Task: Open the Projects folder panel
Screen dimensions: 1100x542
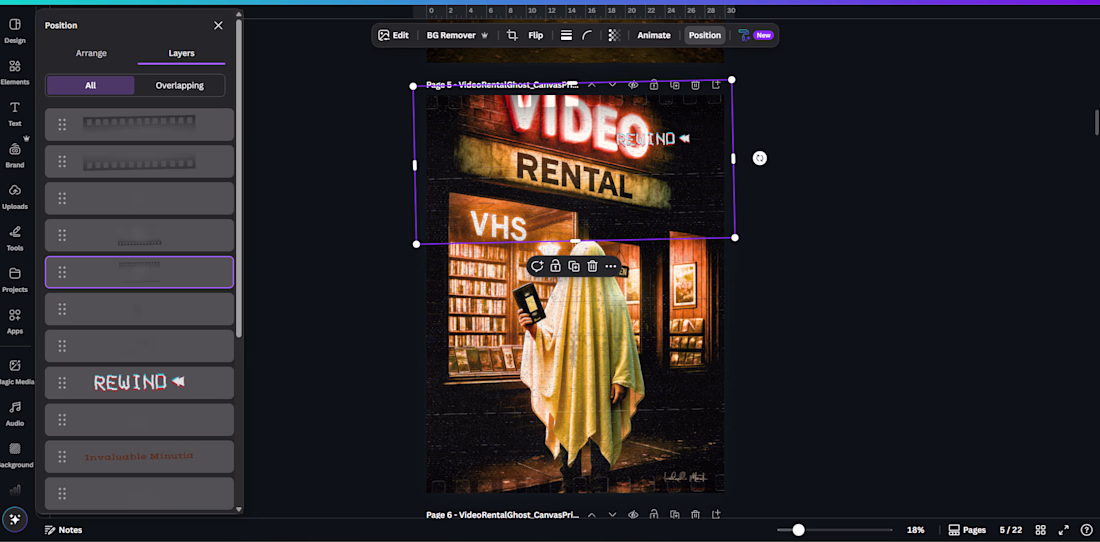Action: point(15,279)
